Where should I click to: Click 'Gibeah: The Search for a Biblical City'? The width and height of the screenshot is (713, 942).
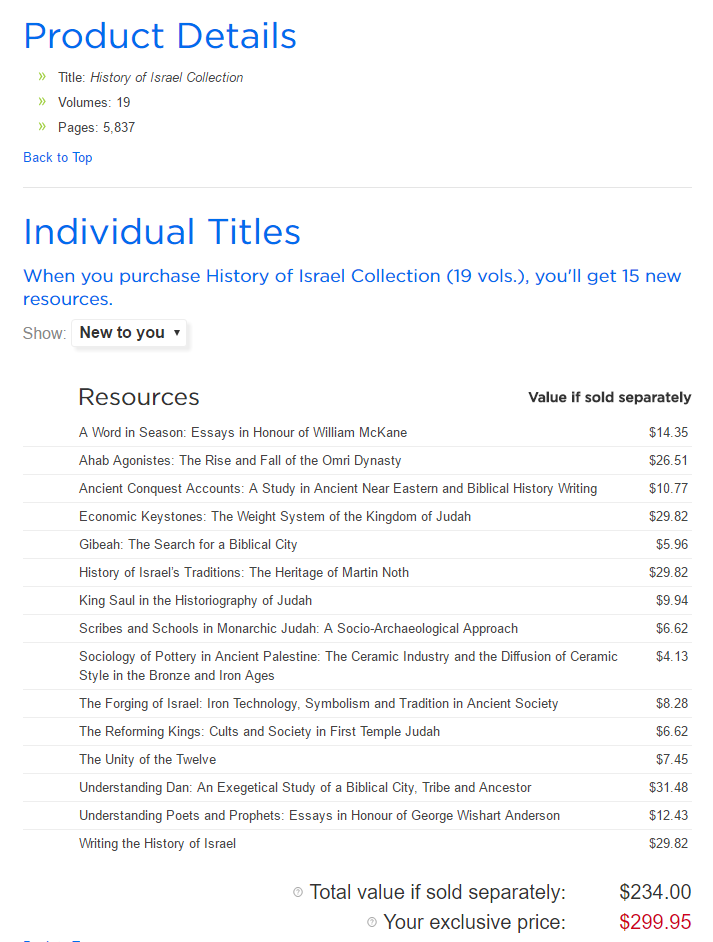click(188, 545)
